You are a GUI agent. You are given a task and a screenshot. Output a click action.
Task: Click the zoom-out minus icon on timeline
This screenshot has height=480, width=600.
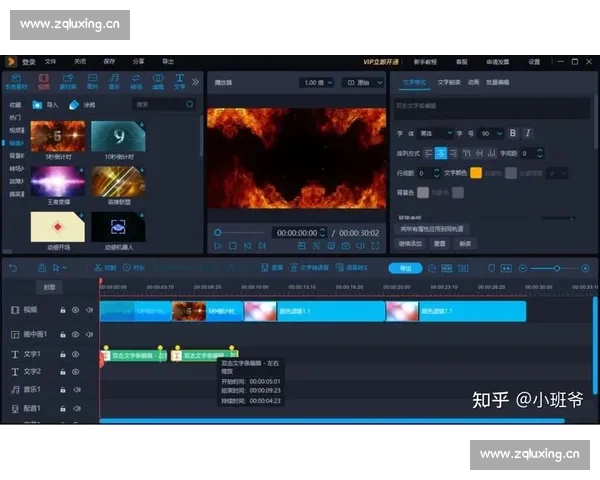[523, 268]
